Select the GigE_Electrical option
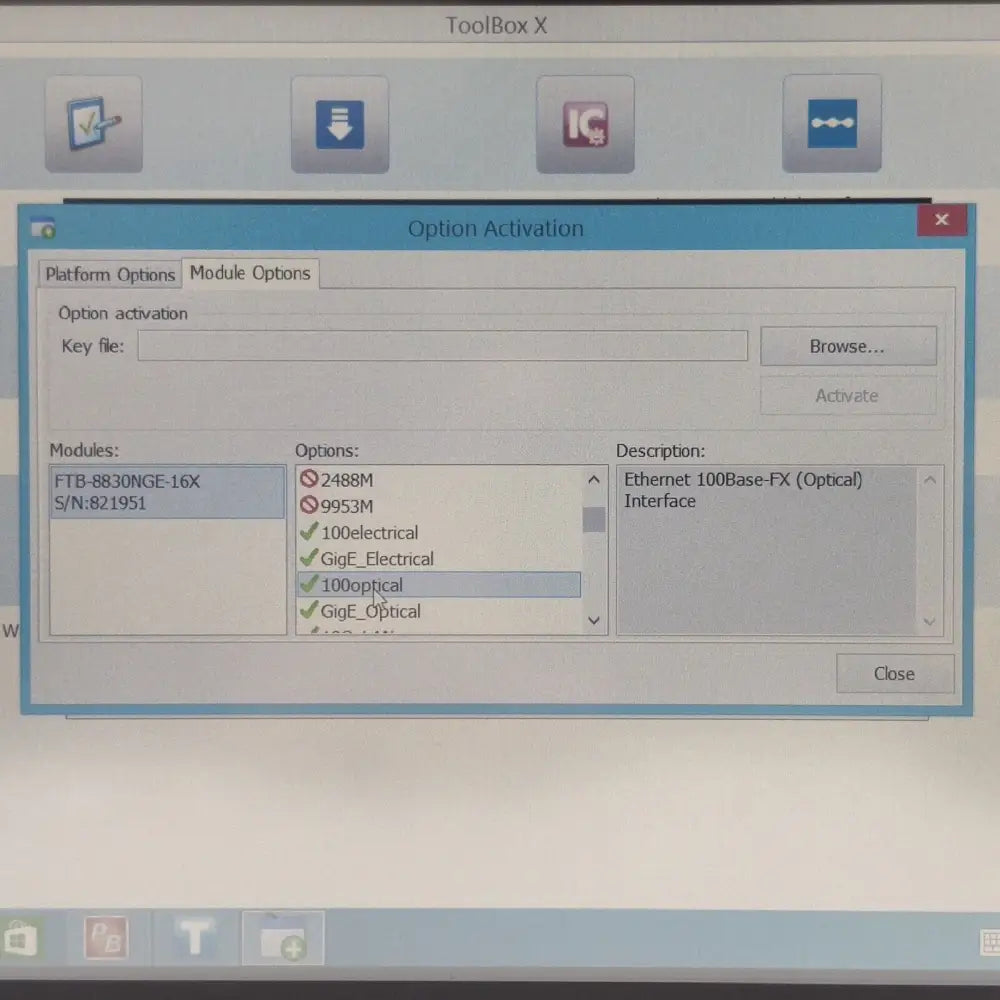The width and height of the screenshot is (1000, 1000). click(377, 559)
